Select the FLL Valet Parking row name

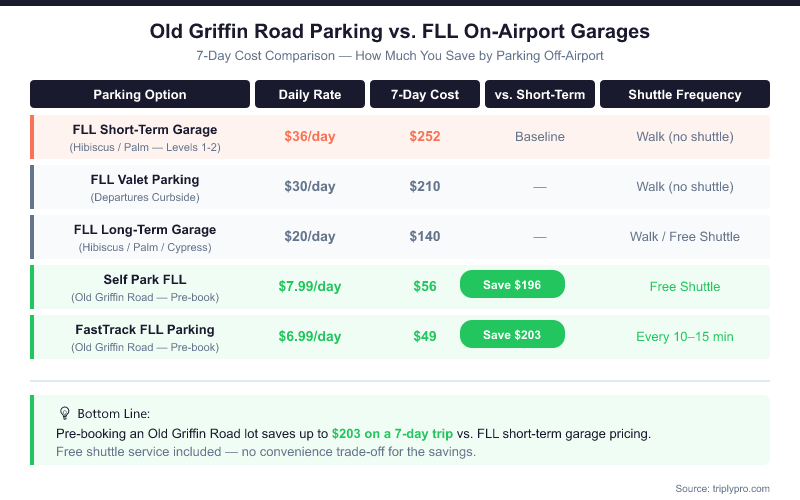pyautogui.click(x=145, y=180)
